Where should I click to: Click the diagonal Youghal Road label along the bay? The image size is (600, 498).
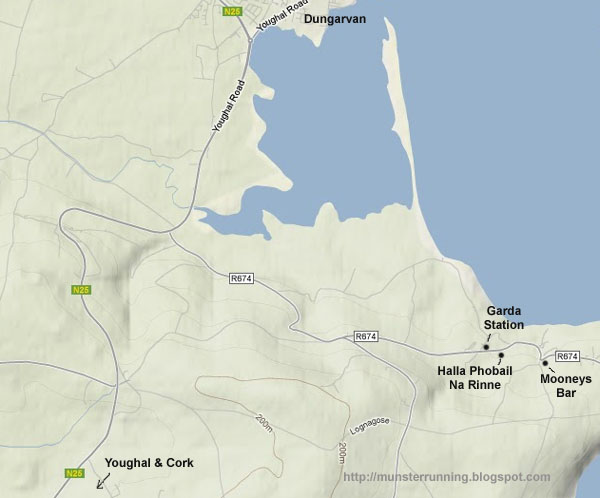(229, 106)
